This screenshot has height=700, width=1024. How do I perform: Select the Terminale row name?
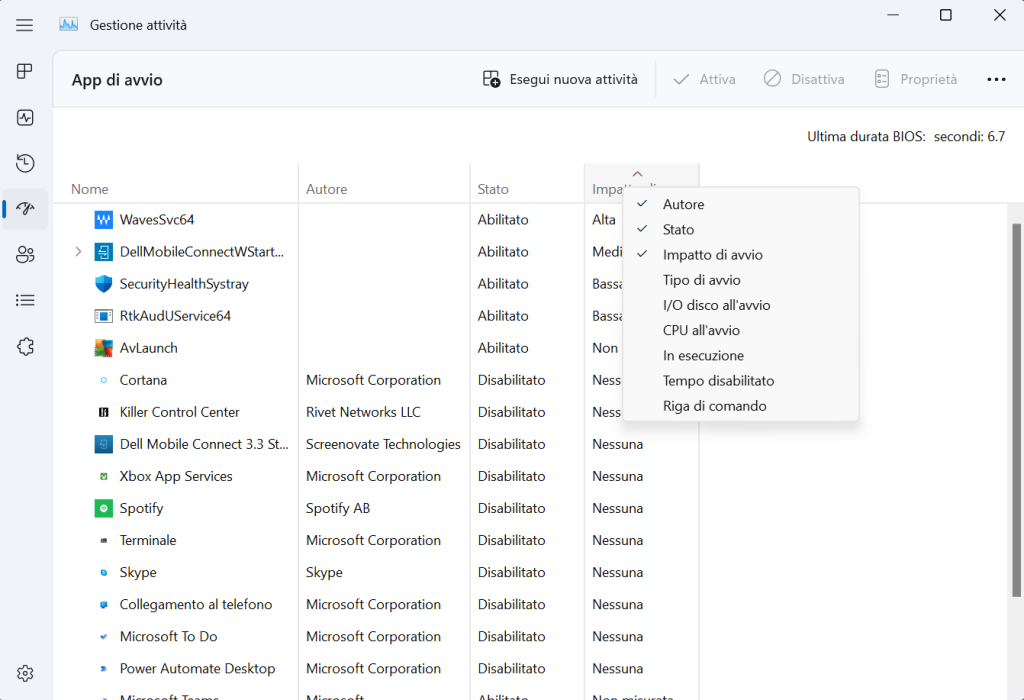[x=148, y=540]
